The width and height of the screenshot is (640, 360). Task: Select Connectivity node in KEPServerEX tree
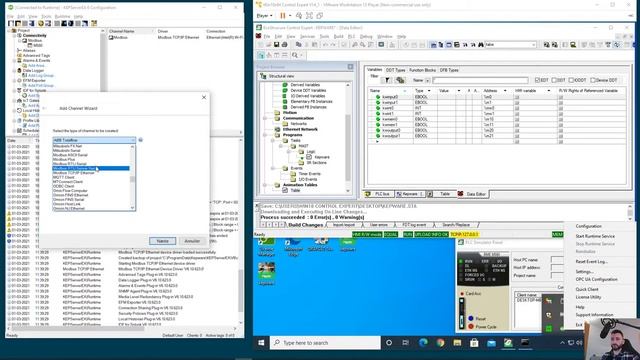(x=34, y=36)
